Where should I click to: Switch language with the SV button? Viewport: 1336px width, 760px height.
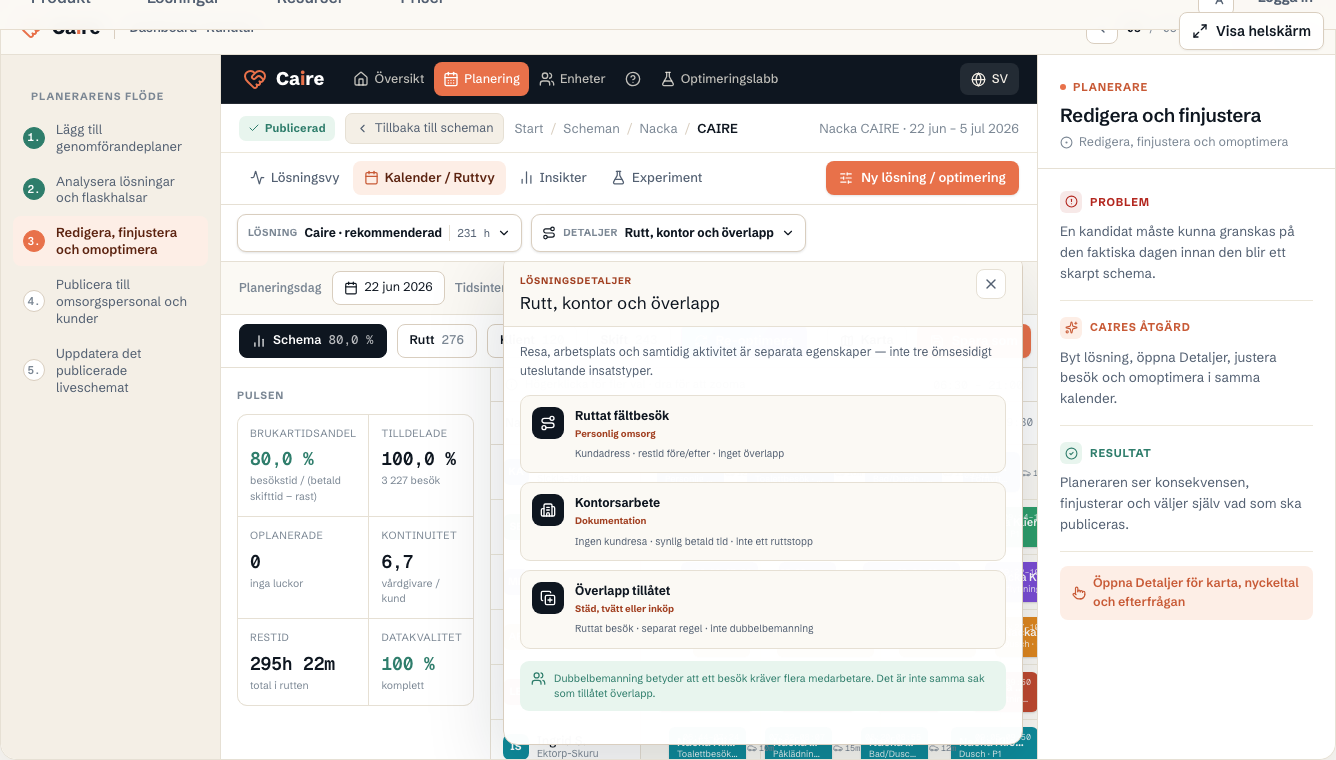989,79
